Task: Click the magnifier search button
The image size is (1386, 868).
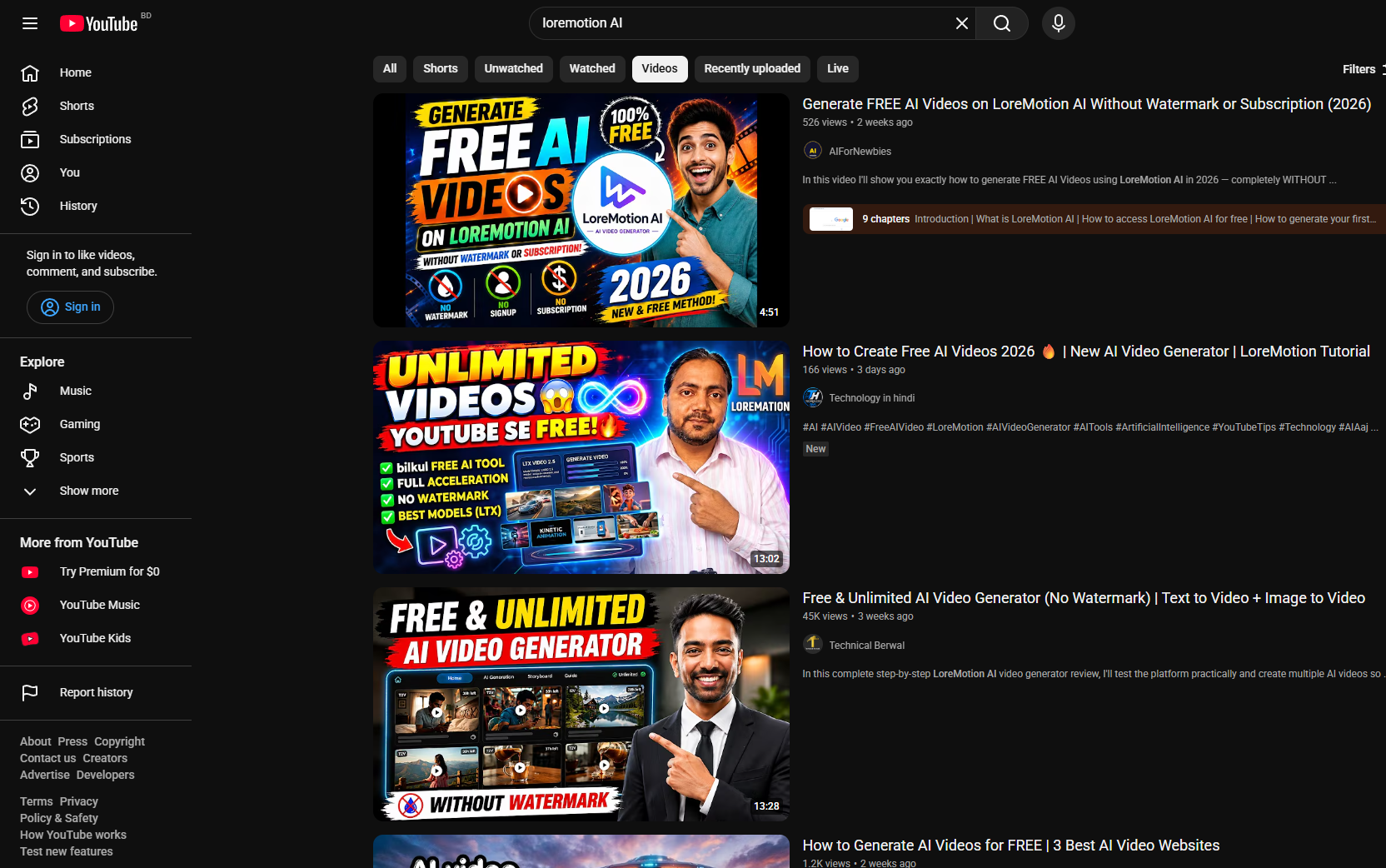Action: [x=1002, y=23]
